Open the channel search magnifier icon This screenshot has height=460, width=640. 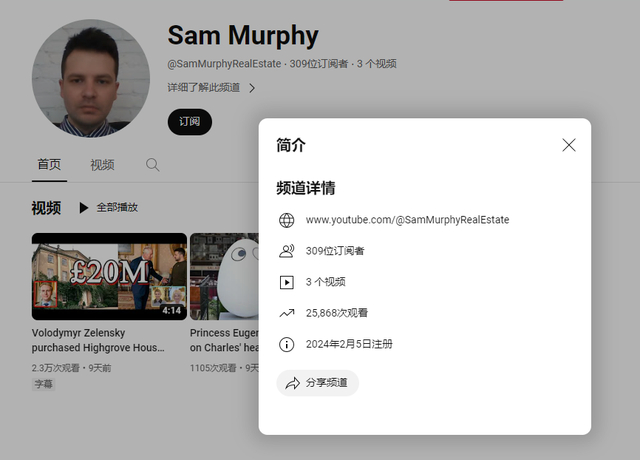[x=153, y=165]
